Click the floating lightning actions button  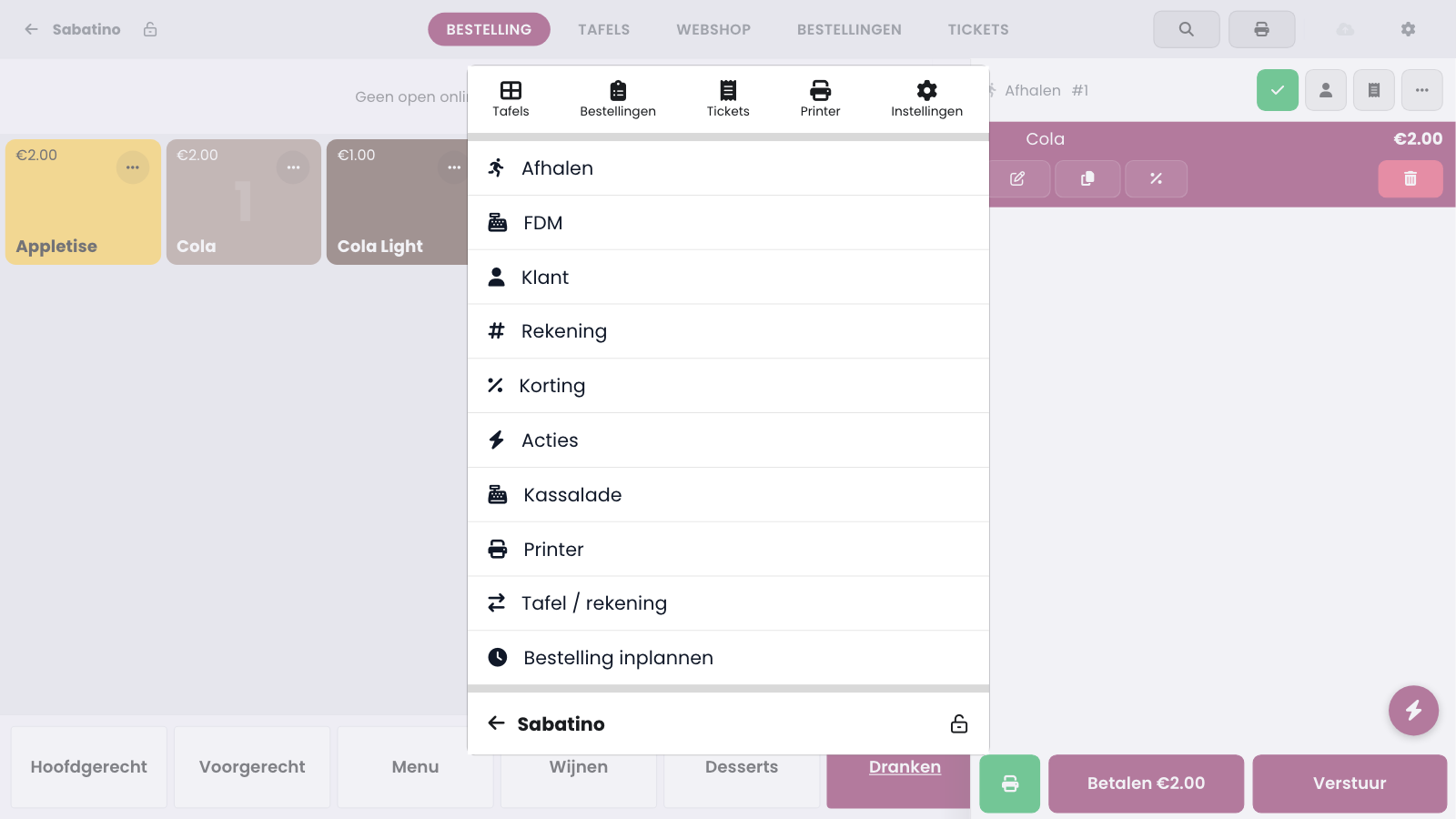click(x=1413, y=710)
